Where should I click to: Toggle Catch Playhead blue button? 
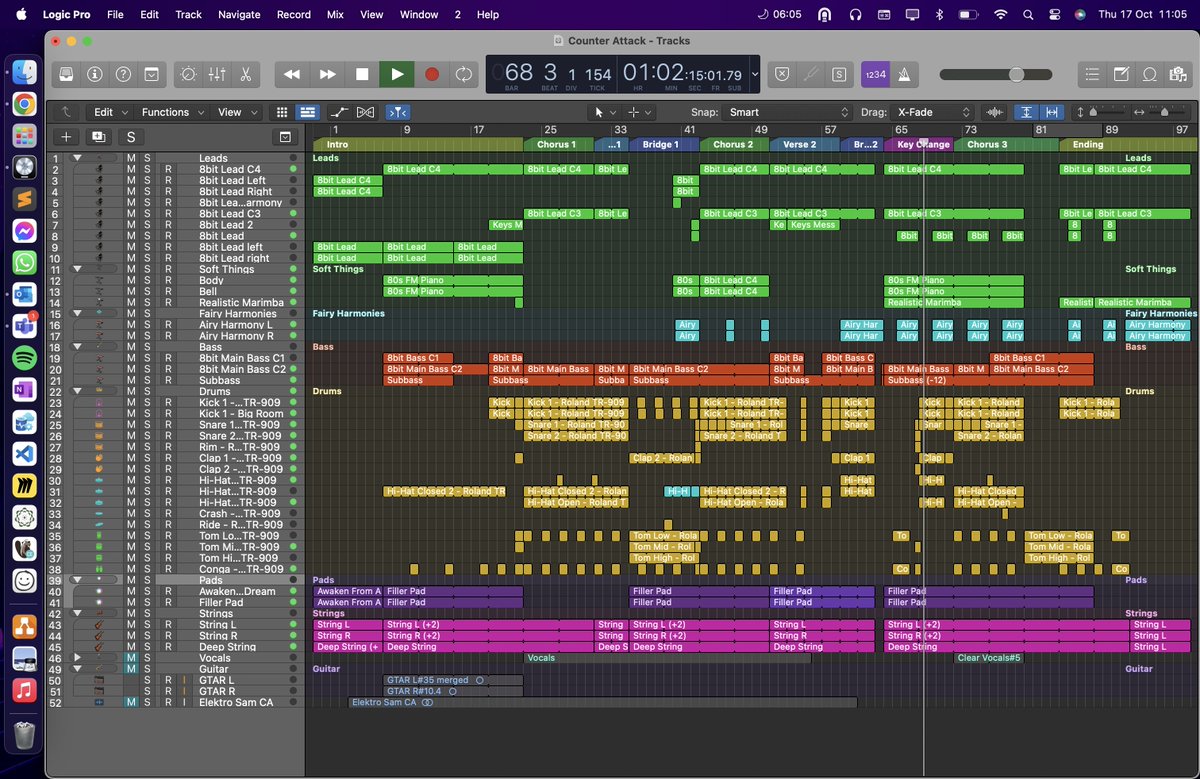coord(397,112)
